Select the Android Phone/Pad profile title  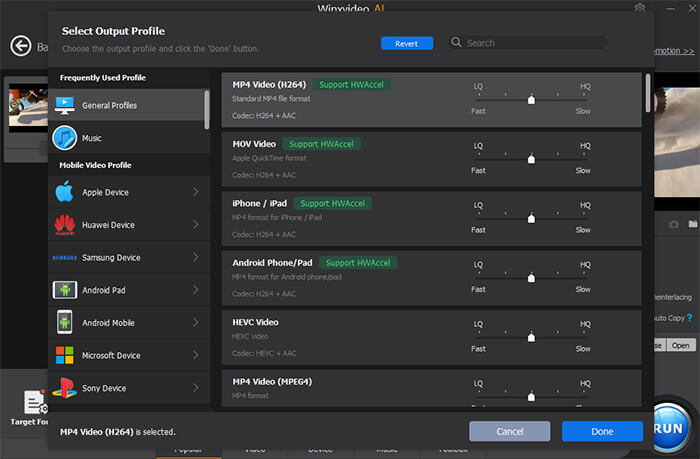click(x=272, y=263)
